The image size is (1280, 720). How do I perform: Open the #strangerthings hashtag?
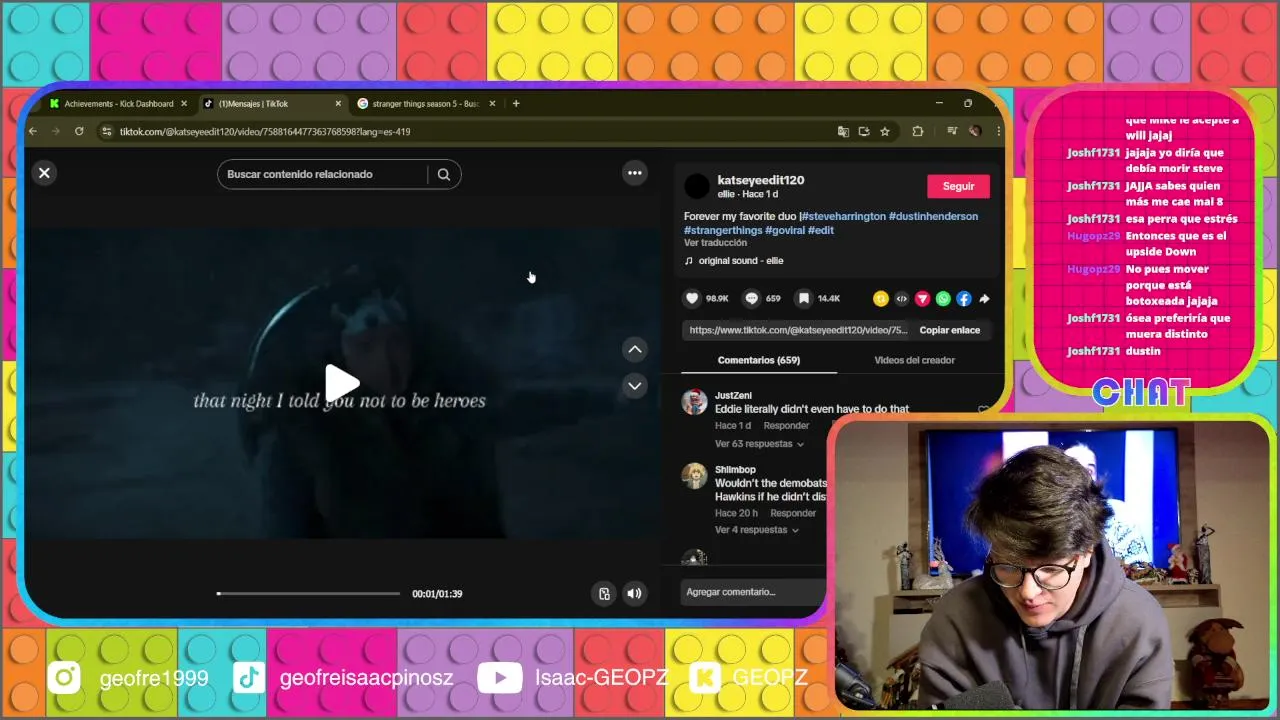click(723, 230)
